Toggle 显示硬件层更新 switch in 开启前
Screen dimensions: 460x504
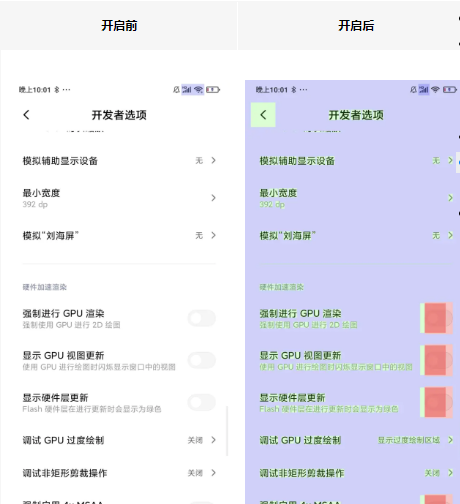click(202, 402)
